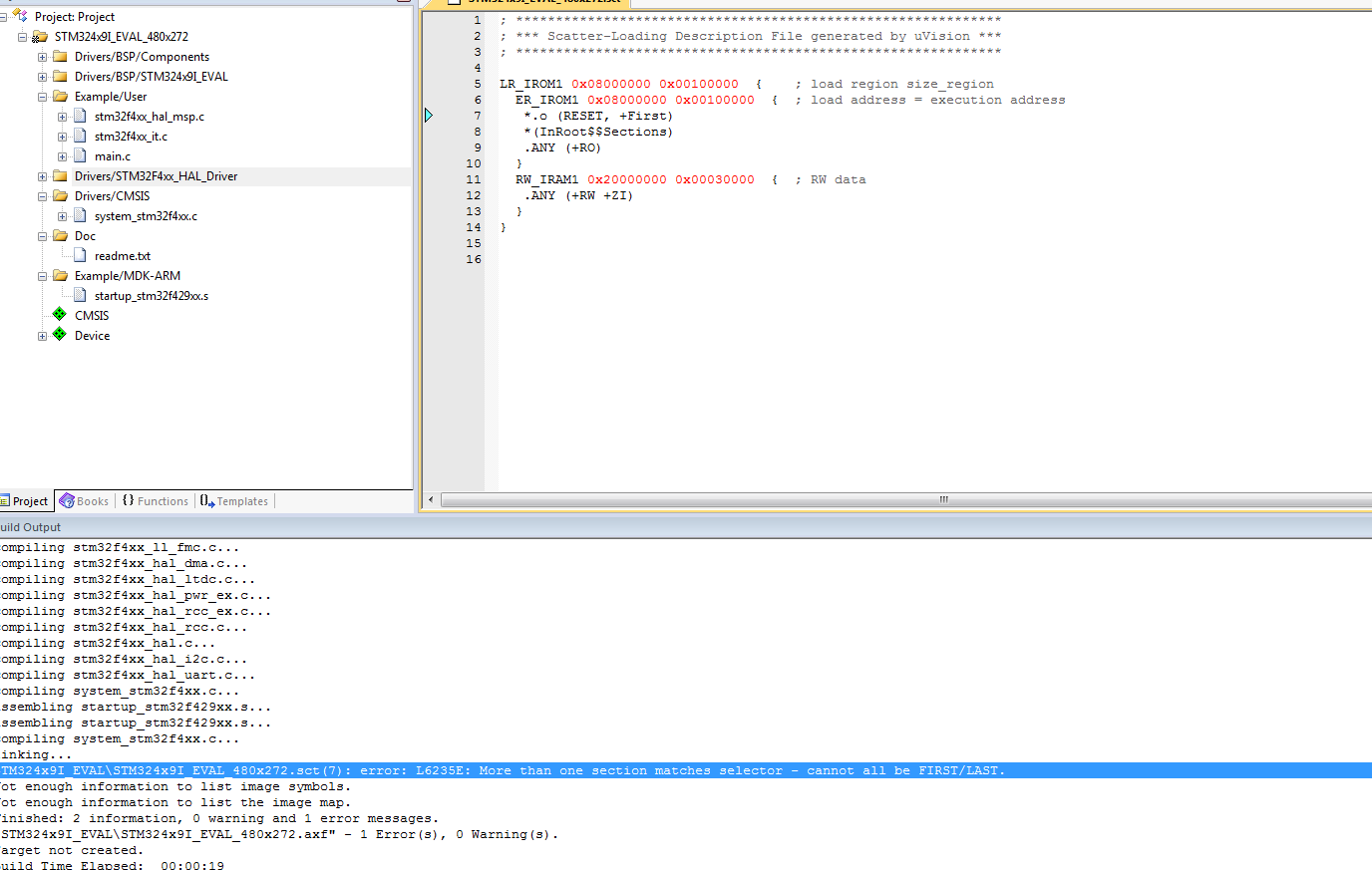Place cursor on '*(InRoot$$Sections)' line
Image resolution: width=1372 pixels, height=870 pixels.
[x=598, y=132]
